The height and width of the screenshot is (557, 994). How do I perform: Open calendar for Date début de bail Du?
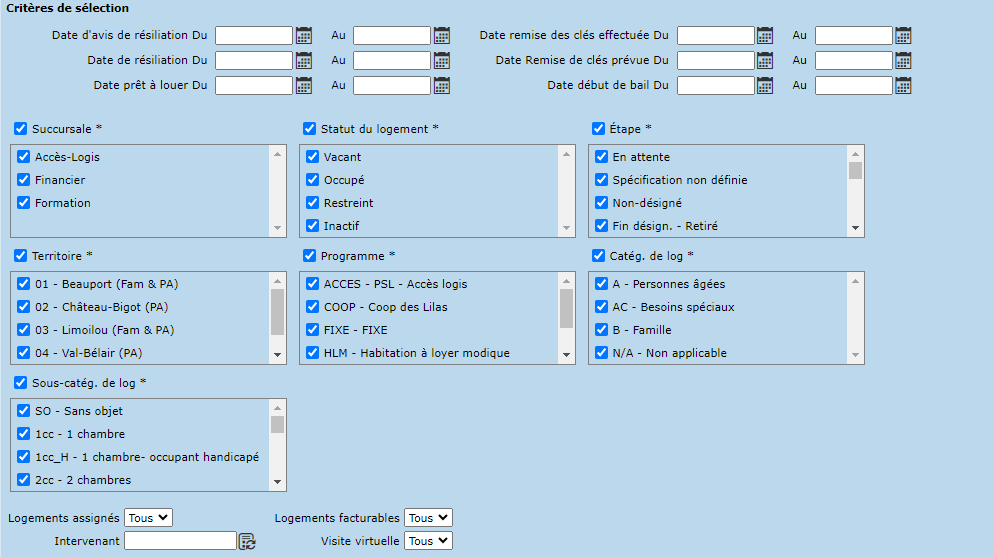click(x=765, y=86)
